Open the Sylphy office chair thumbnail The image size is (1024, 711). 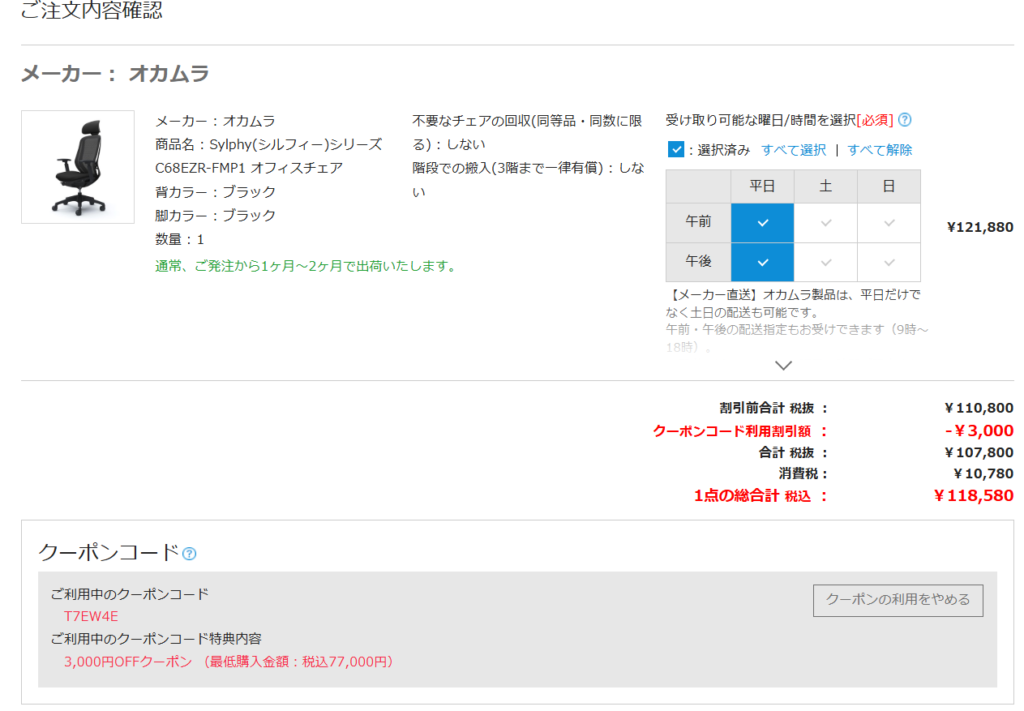click(x=78, y=167)
